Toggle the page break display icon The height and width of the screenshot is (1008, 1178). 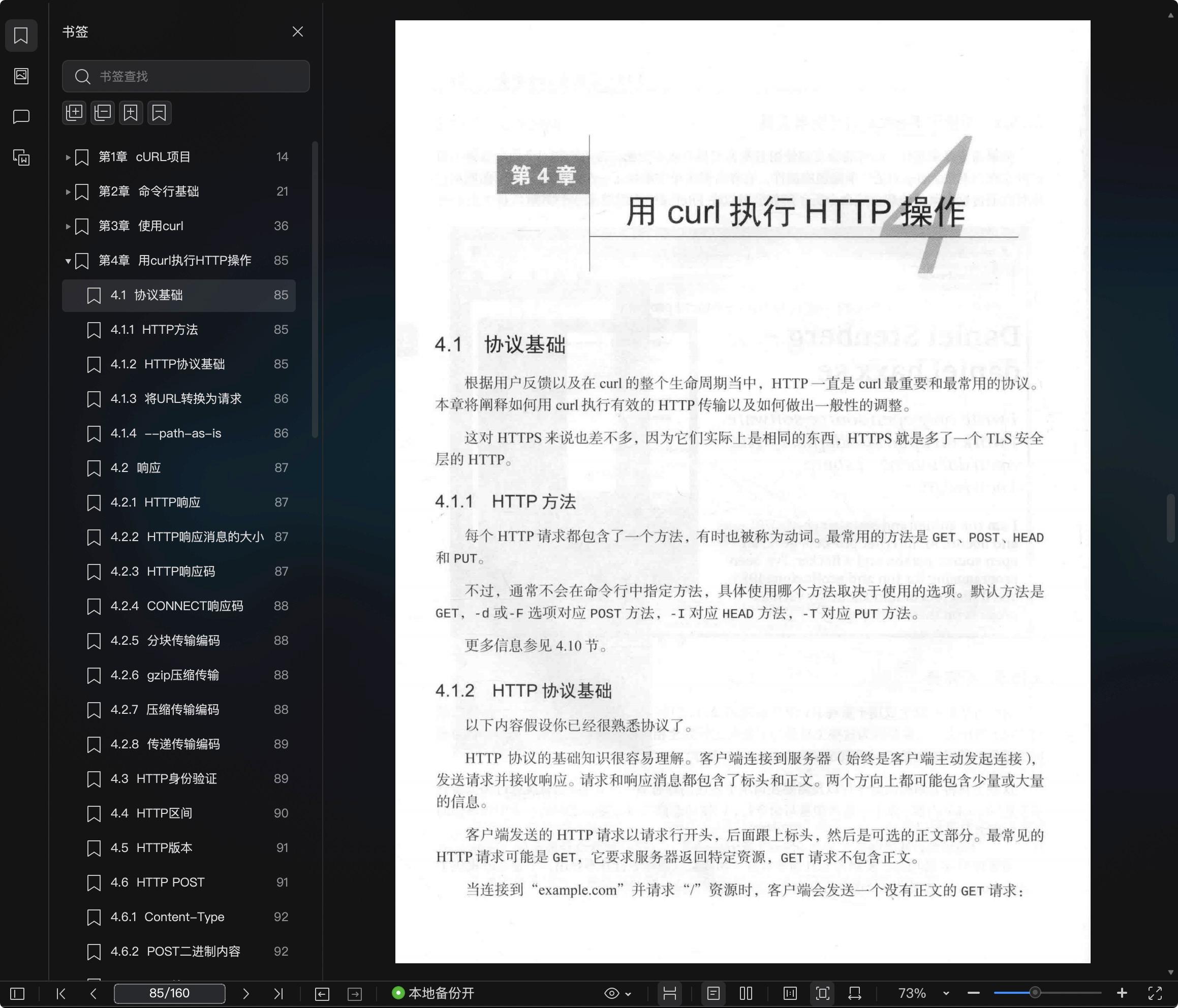coord(669,993)
